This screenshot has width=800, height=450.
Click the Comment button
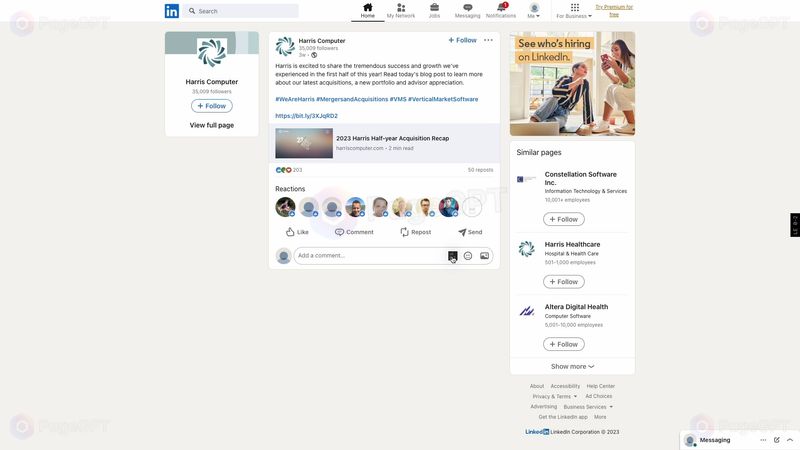(x=354, y=232)
